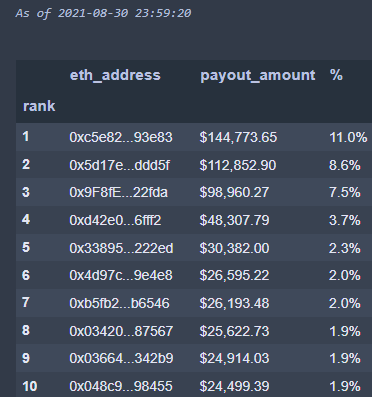Click the eth_address column header
Screen dimensions: 372x397
(x=115, y=75)
